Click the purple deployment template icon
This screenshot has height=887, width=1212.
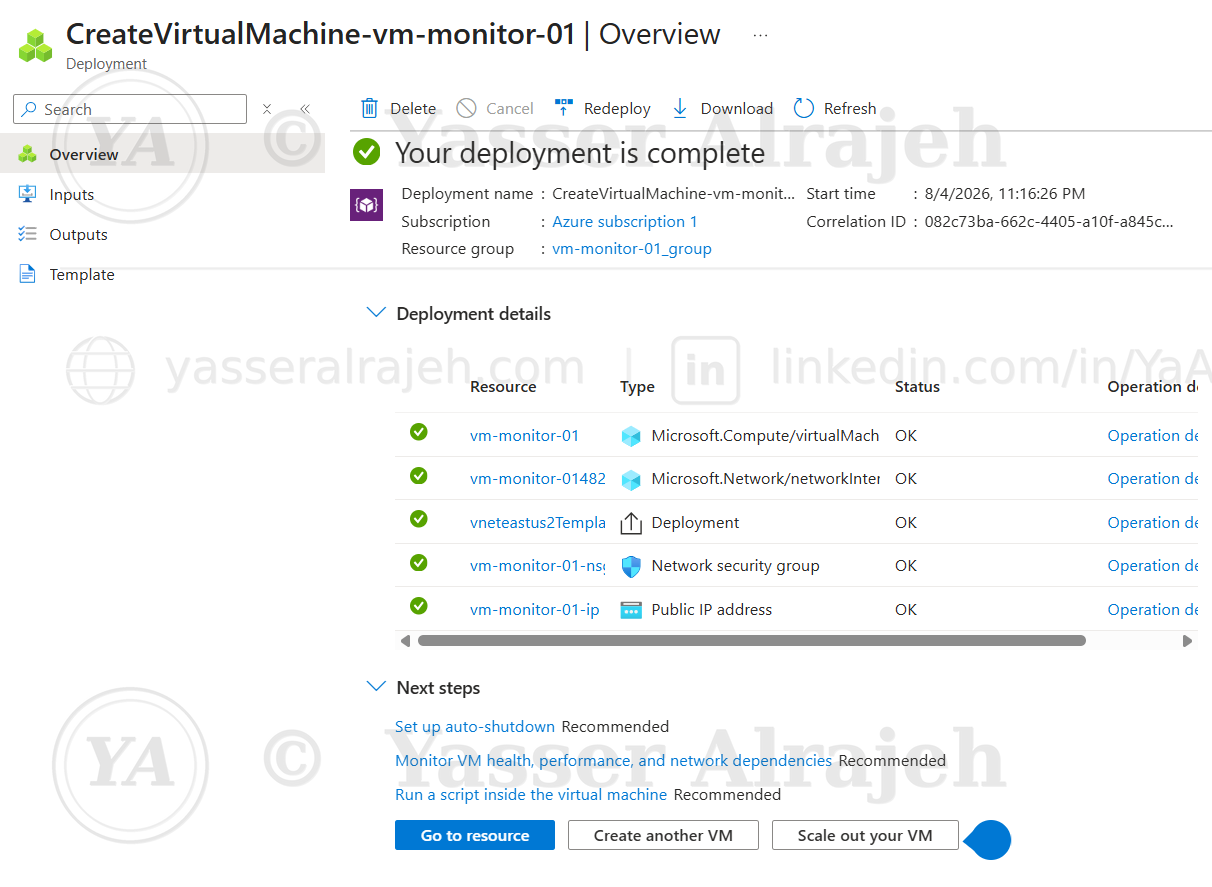tap(366, 204)
